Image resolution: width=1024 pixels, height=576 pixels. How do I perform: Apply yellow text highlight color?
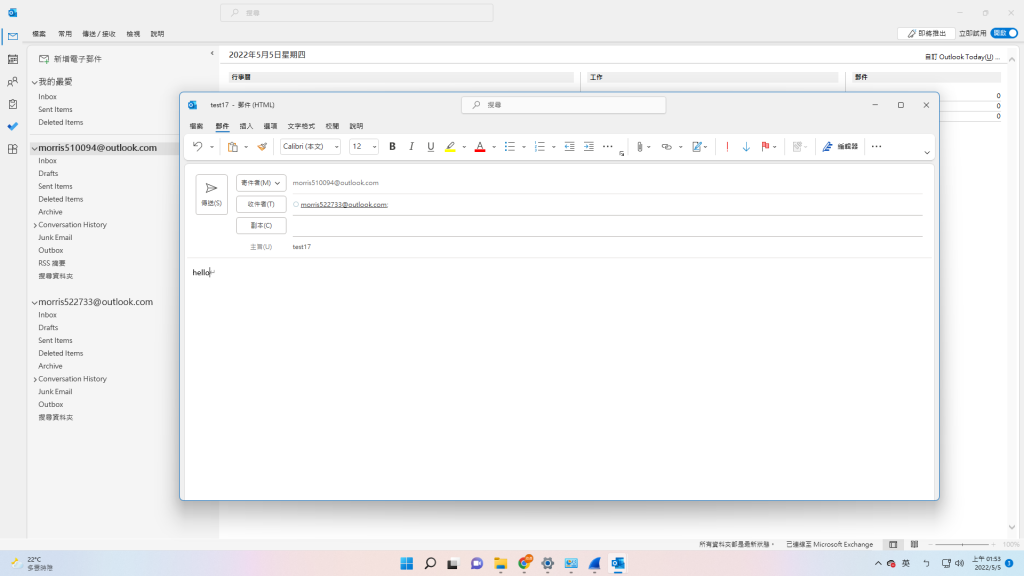click(x=450, y=147)
